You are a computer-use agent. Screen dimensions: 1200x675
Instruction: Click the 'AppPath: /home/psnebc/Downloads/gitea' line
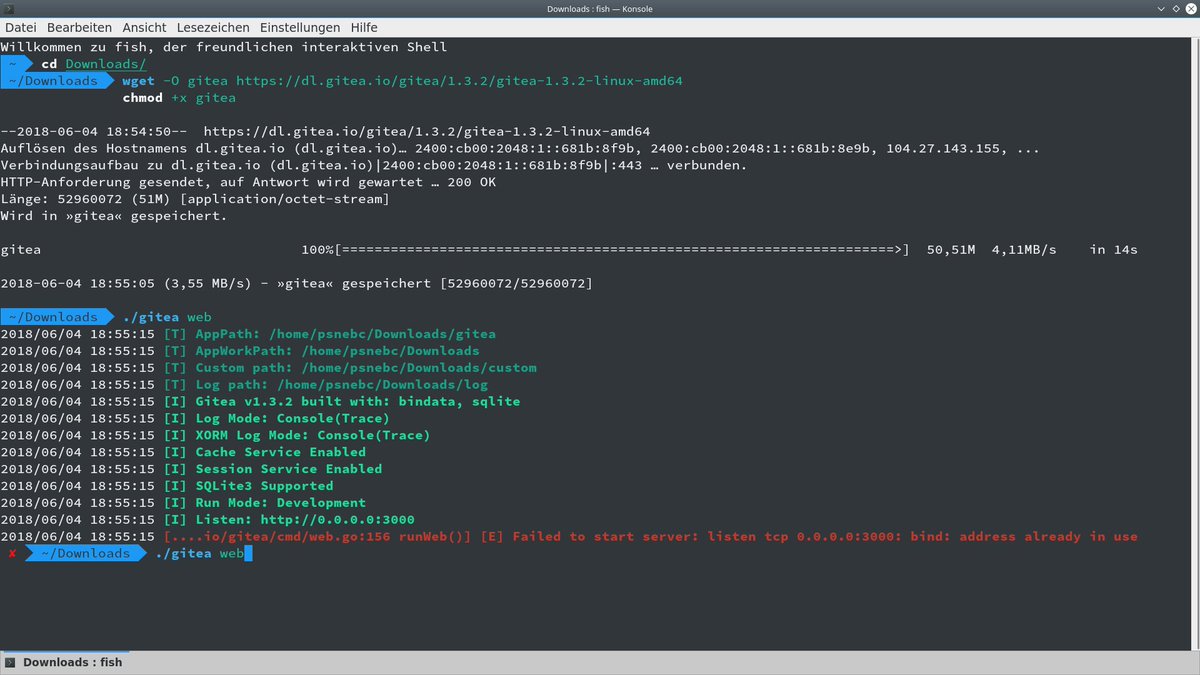pos(248,334)
